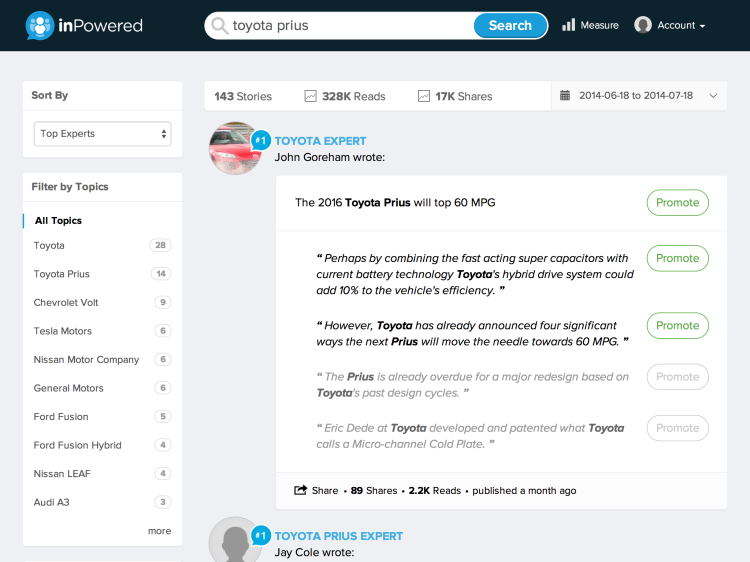Click 'Jay Cole wrote:' author text
This screenshot has height=562, width=750.
pos(314,552)
